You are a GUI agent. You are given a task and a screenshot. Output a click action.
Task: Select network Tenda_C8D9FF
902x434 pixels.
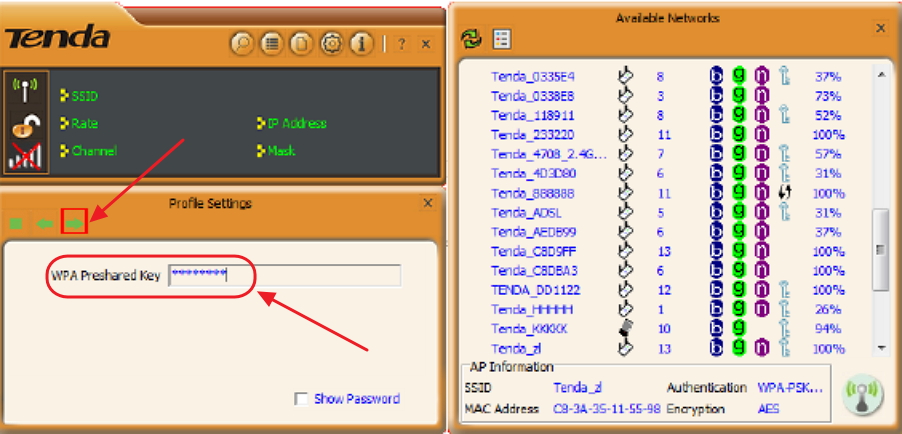(534, 252)
